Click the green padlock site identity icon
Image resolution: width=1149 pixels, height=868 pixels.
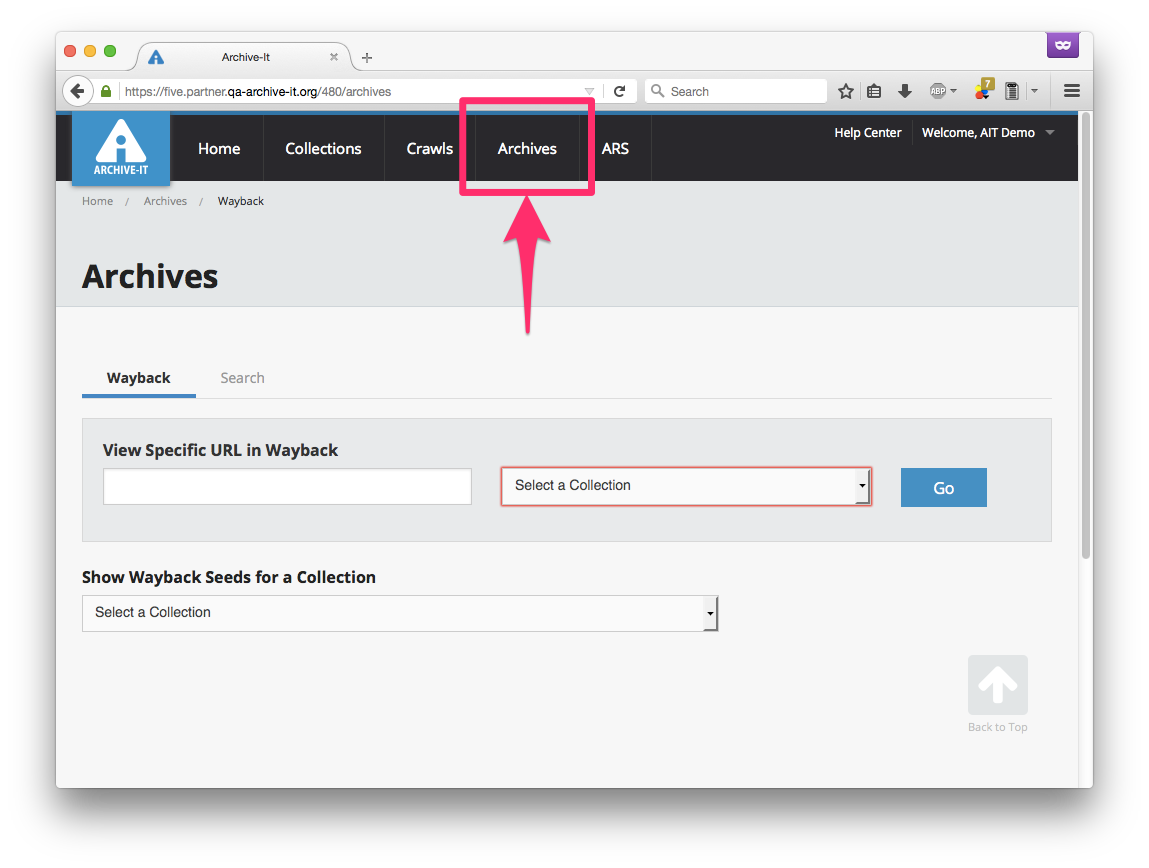click(x=106, y=91)
